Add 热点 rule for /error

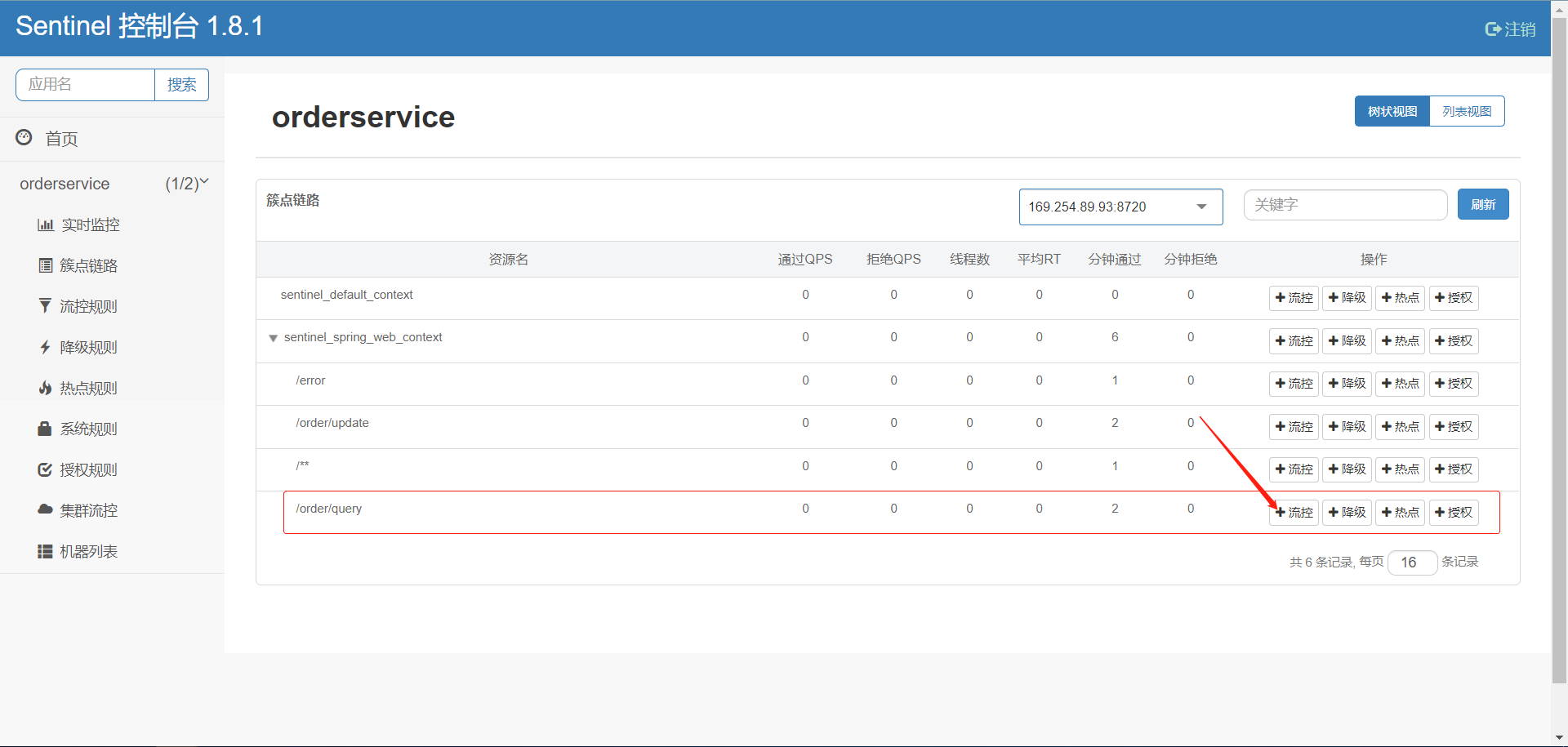click(x=1401, y=384)
